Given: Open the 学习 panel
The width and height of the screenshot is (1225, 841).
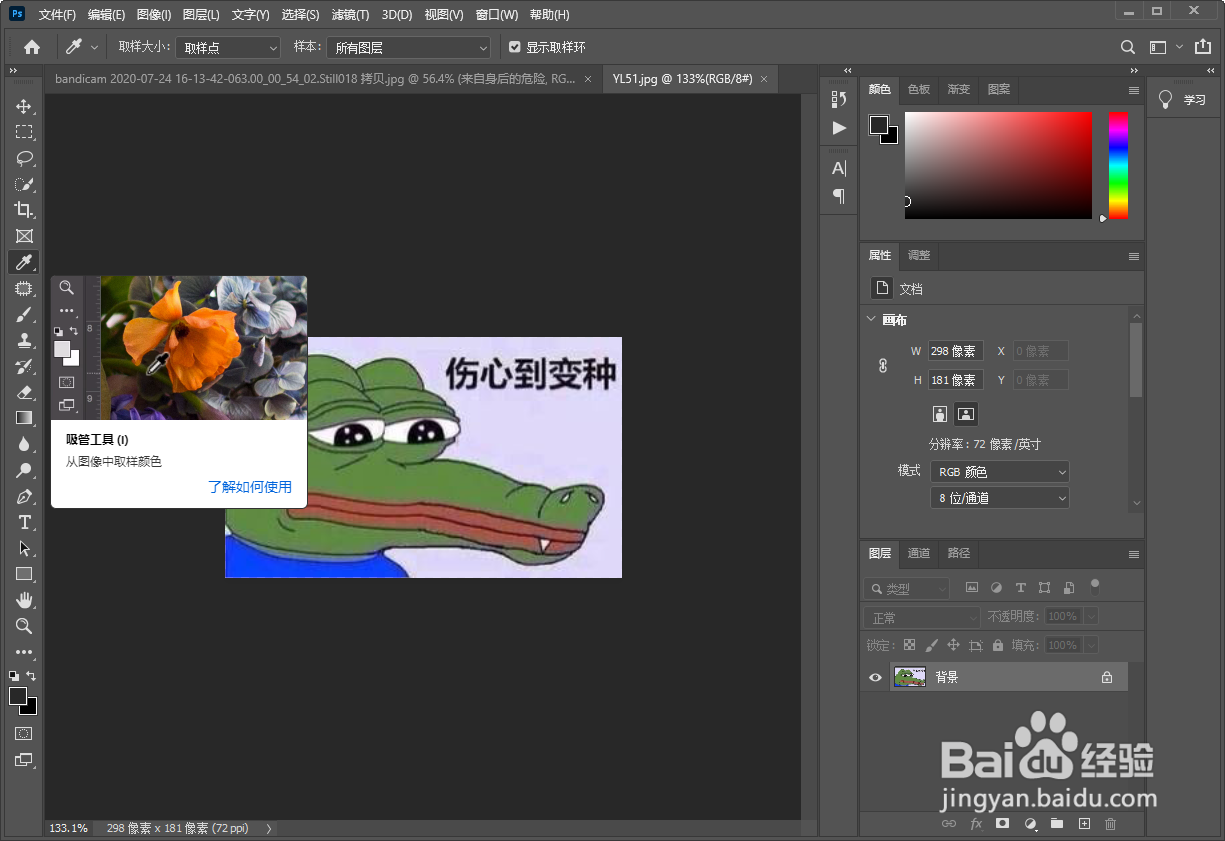Looking at the screenshot, I should click(1183, 100).
